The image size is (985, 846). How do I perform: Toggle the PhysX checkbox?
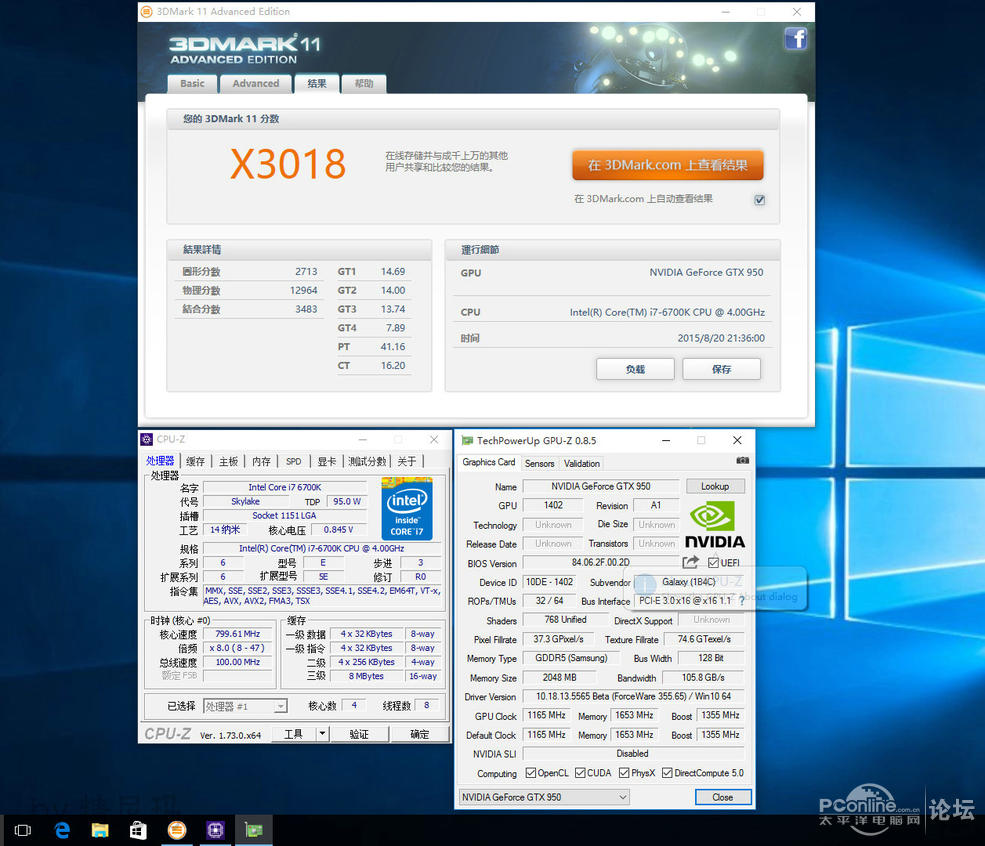pyautogui.click(x=624, y=773)
